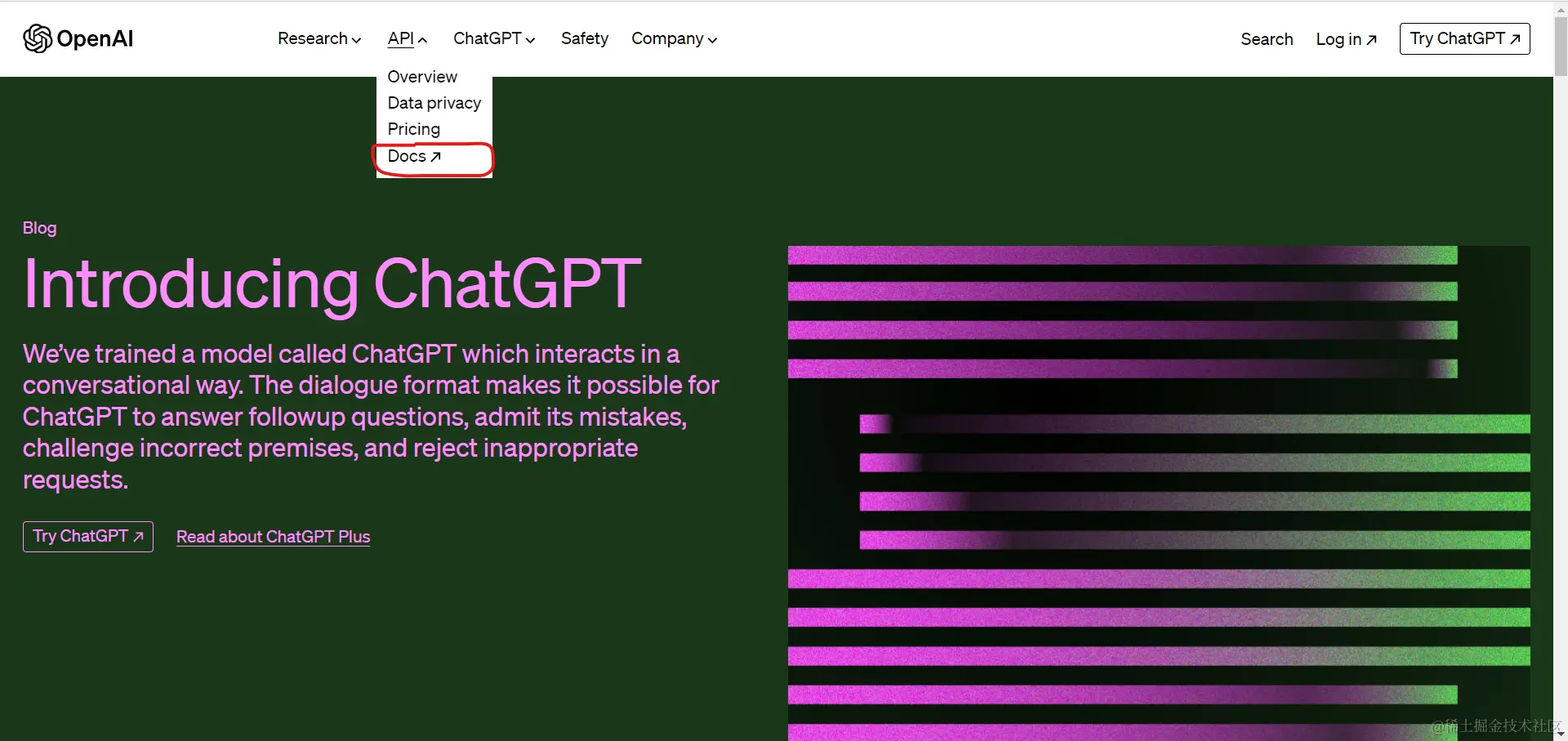Click the Try ChatGPT button below intro

click(x=88, y=537)
